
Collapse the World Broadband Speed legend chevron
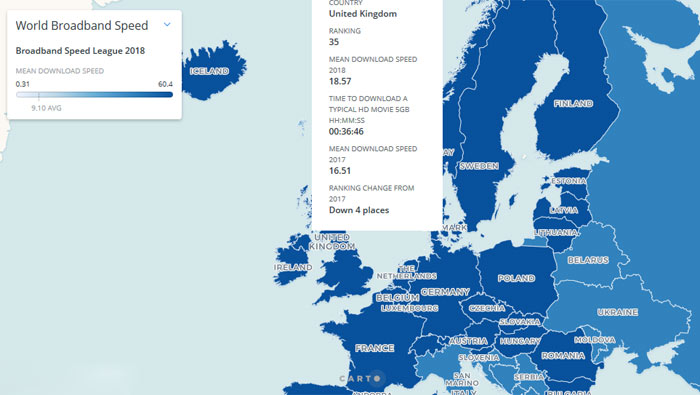tap(167, 25)
